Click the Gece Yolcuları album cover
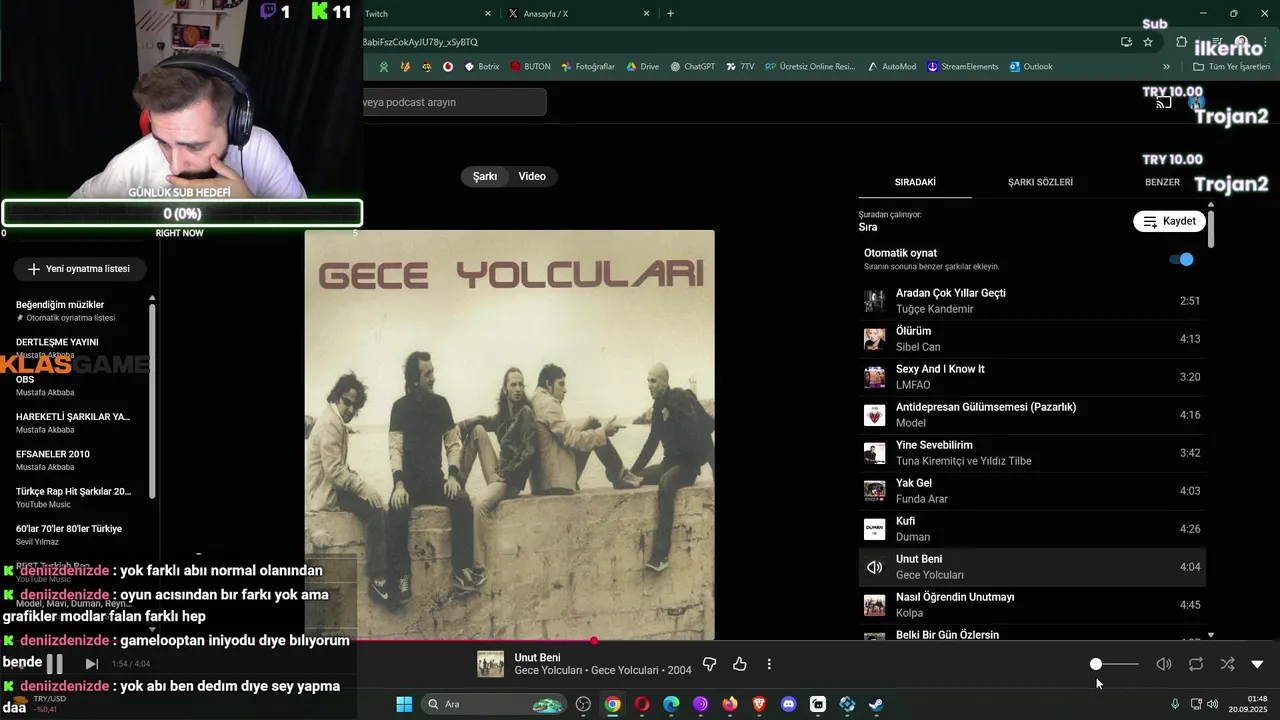This screenshot has width=1280, height=720. click(x=510, y=435)
